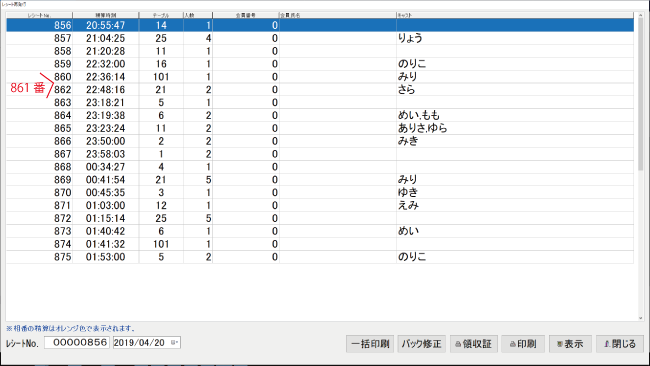Screen dimensions: 650x366
Task: Select receipt row 869
Action: (320, 179)
